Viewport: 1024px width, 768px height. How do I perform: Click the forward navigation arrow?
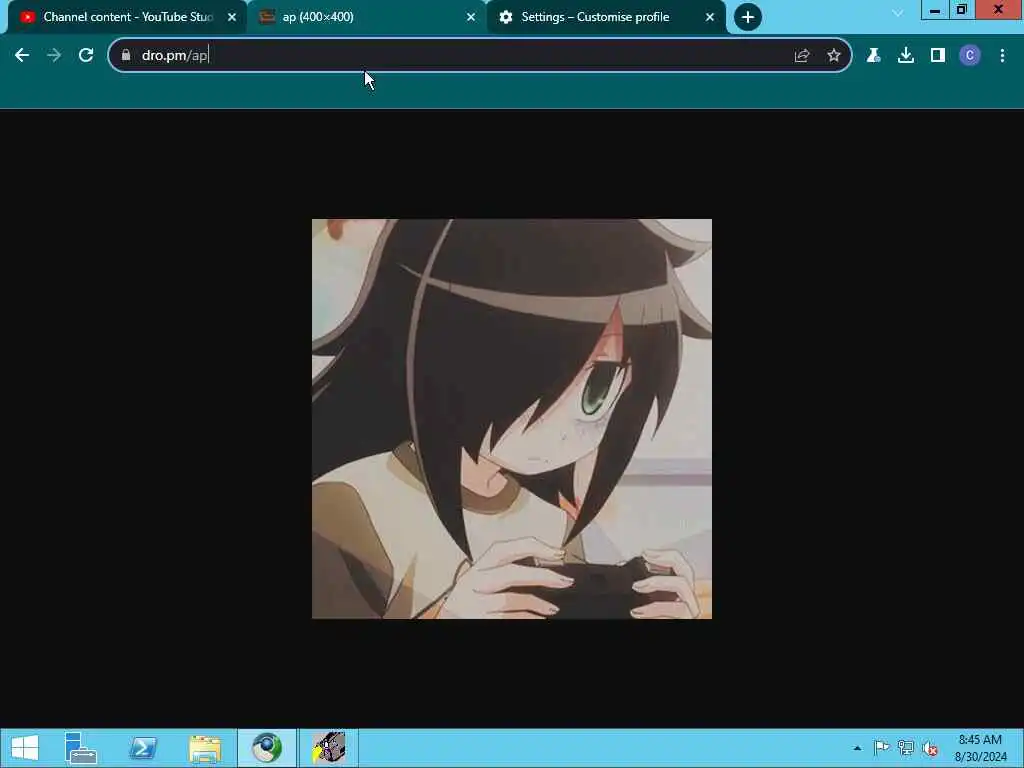click(x=54, y=56)
